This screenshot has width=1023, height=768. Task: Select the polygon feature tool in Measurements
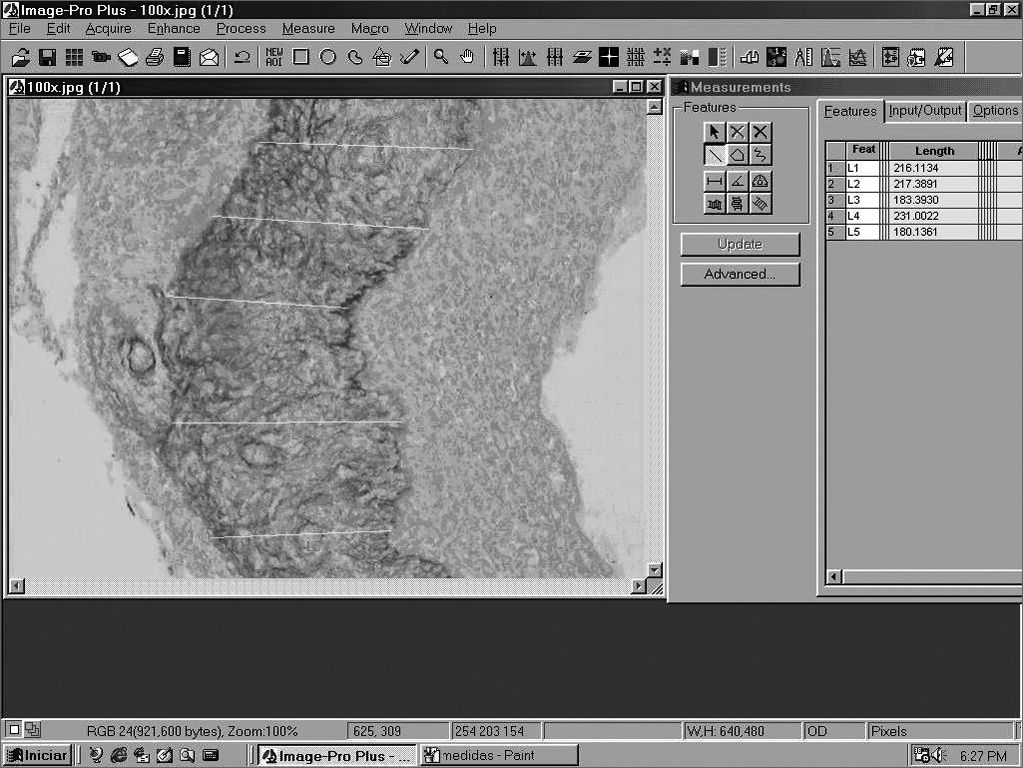(737, 155)
